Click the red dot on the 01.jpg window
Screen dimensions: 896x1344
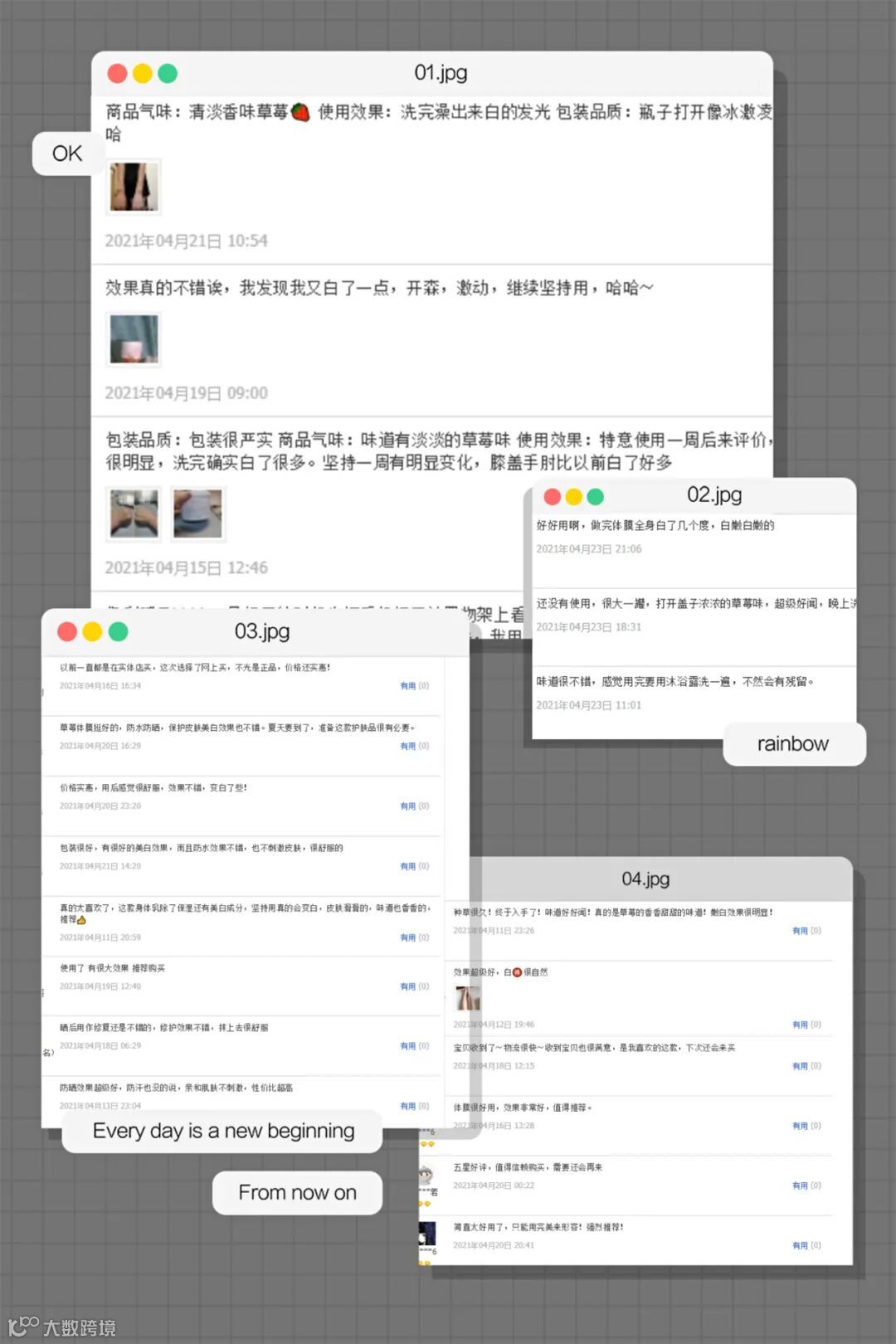point(118,74)
